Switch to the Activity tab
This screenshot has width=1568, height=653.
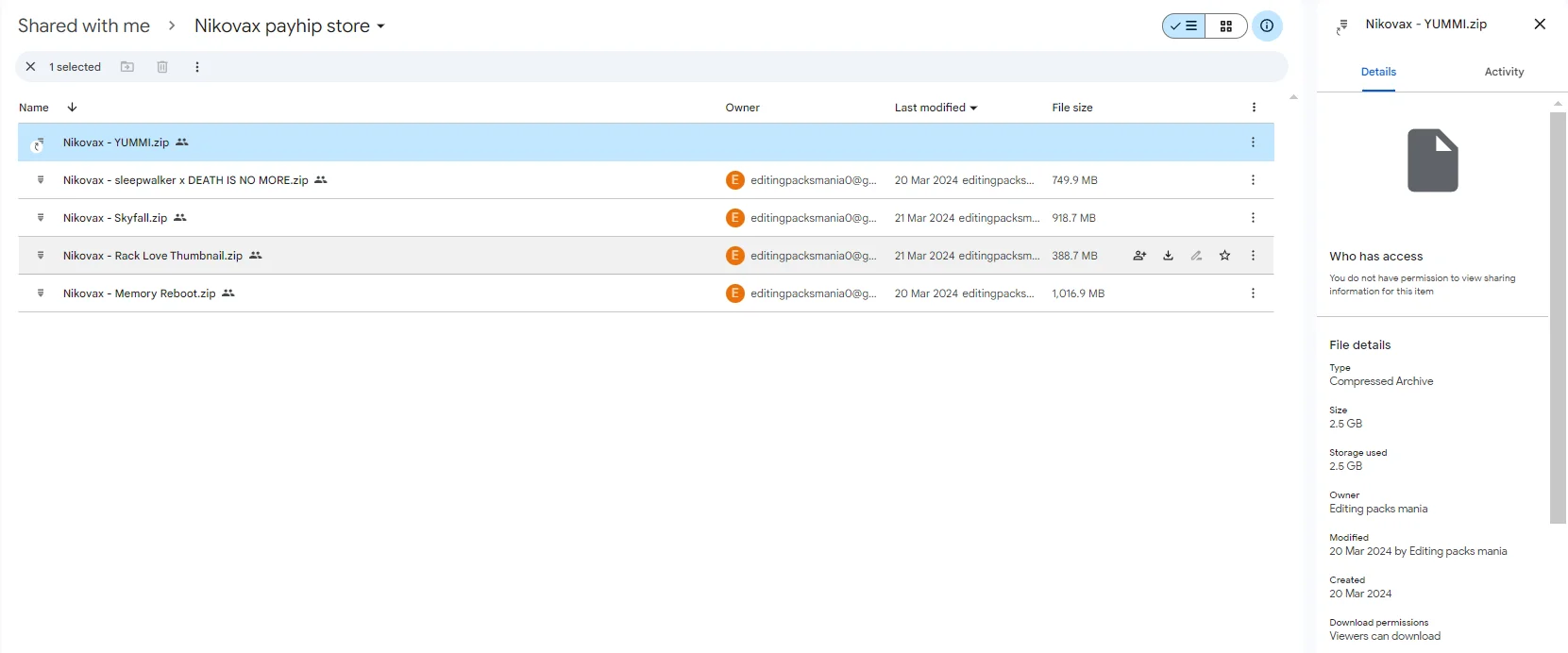click(1504, 72)
